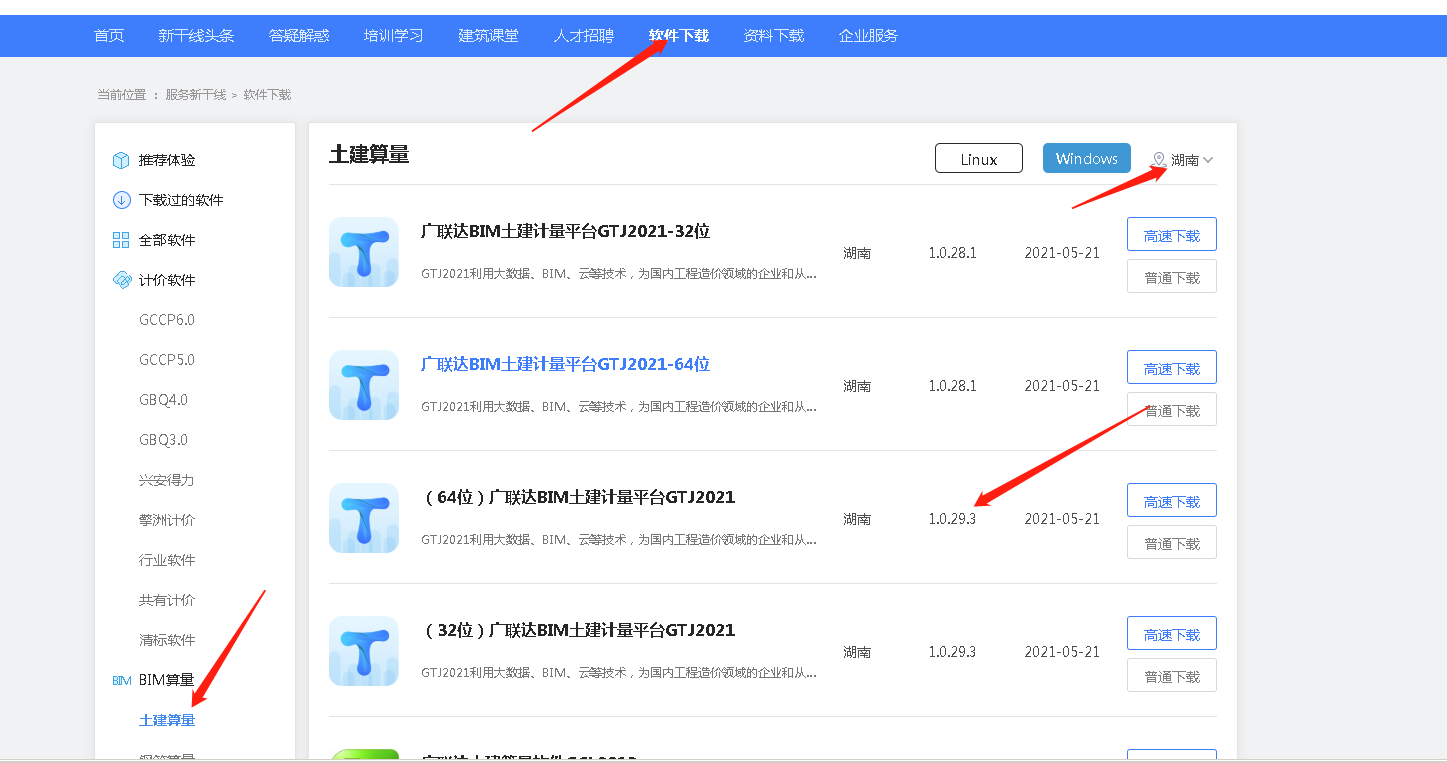Click the 推荐体验 cube icon
1447x763 pixels.
click(121, 160)
